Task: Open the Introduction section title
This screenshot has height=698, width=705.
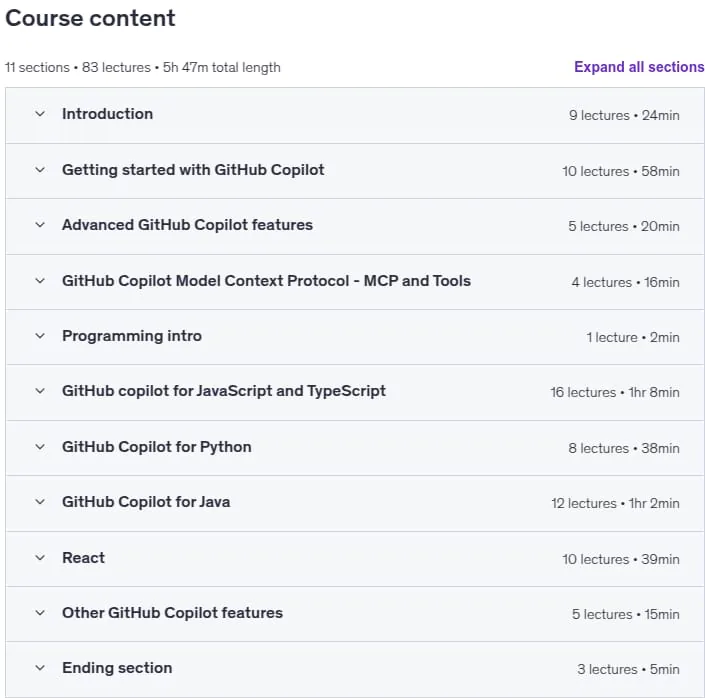Action: 107,114
